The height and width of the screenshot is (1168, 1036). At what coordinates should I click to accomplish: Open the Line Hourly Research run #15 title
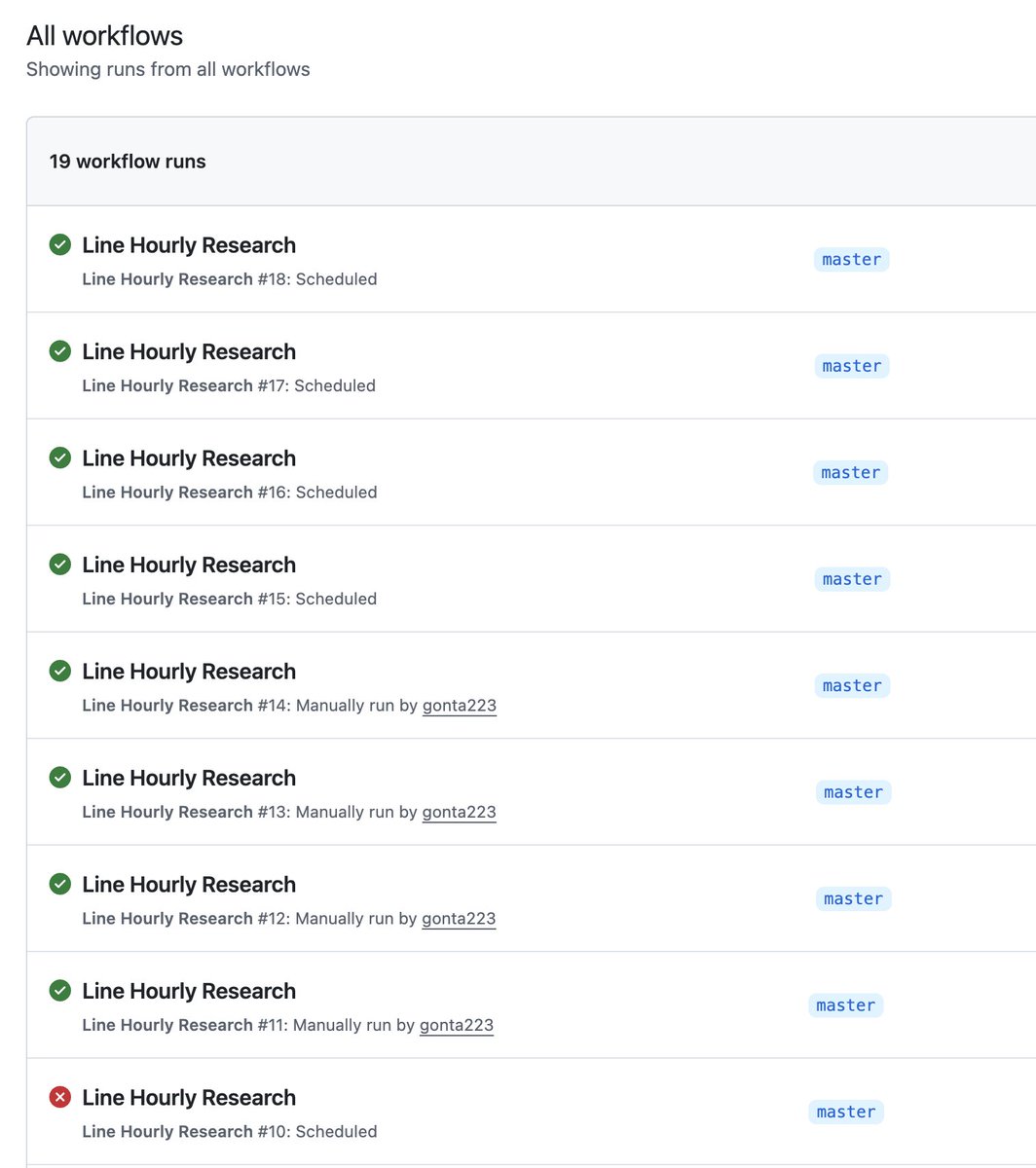pyautogui.click(x=189, y=565)
